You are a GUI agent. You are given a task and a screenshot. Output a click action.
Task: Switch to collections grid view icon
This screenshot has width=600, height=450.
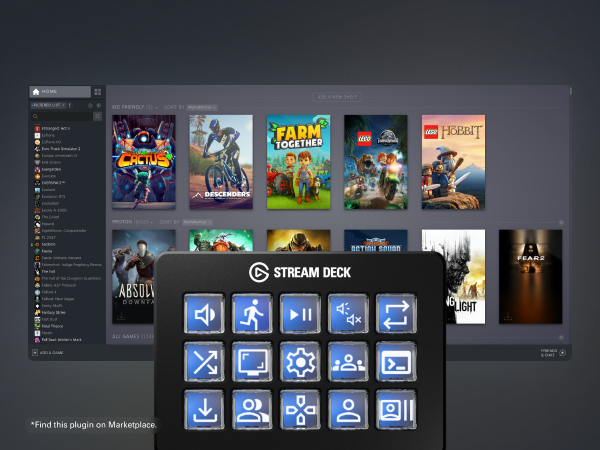pyautogui.click(x=98, y=91)
